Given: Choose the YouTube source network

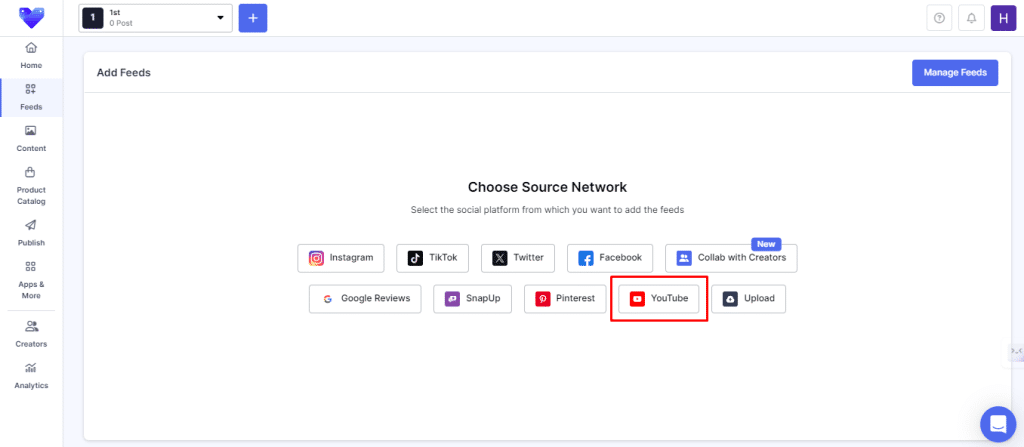Looking at the screenshot, I should [x=659, y=299].
